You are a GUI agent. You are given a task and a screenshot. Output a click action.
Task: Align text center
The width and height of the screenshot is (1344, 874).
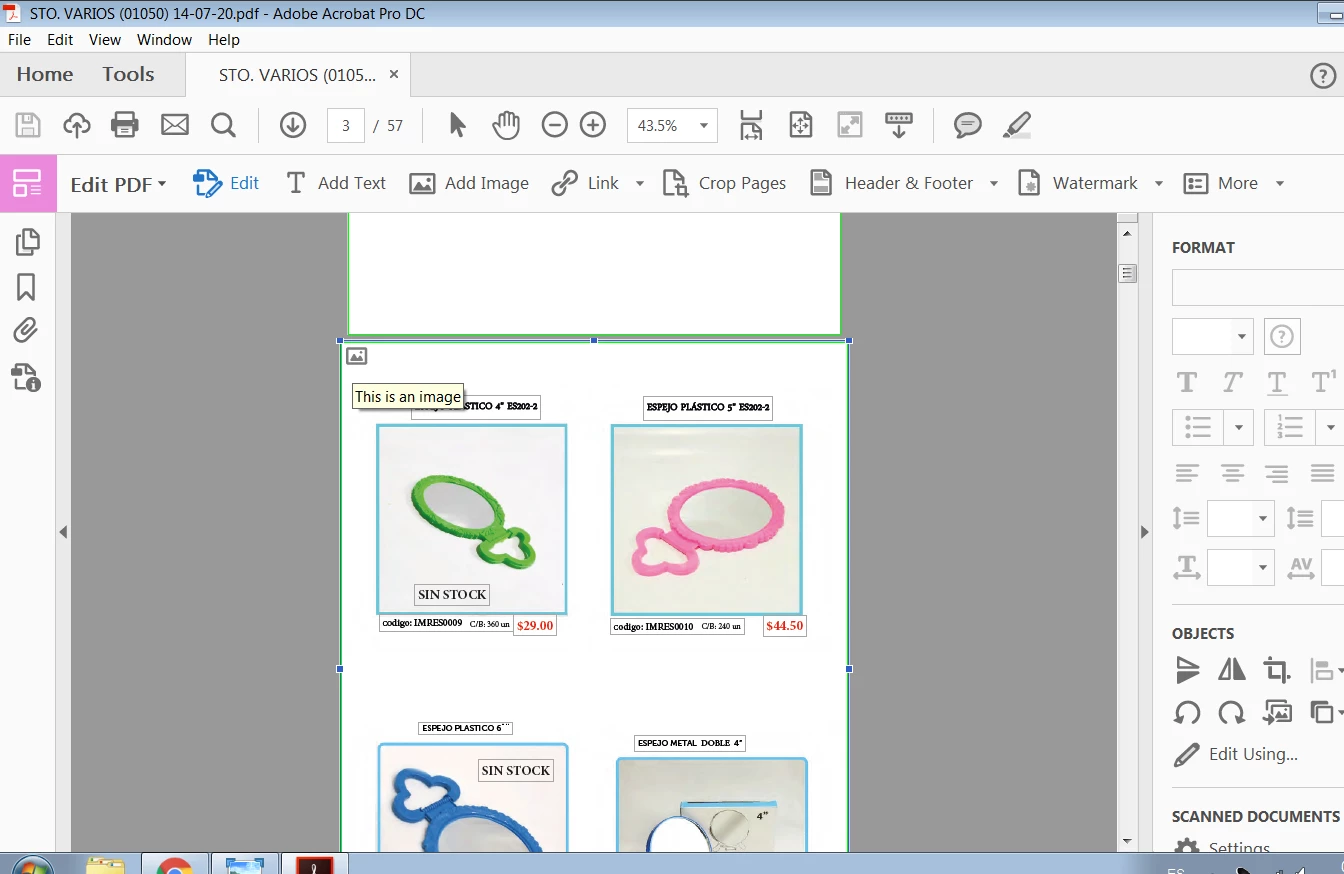click(1232, 473)
